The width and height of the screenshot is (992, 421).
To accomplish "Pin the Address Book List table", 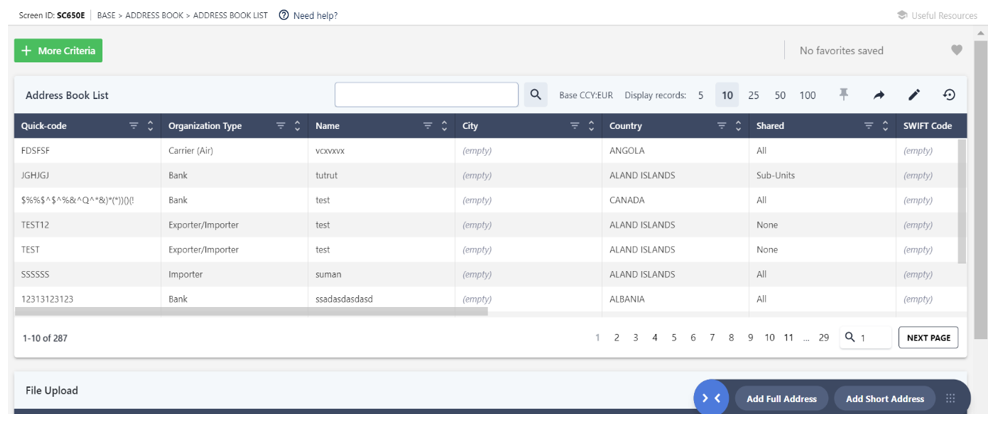I will click(843, 95).
